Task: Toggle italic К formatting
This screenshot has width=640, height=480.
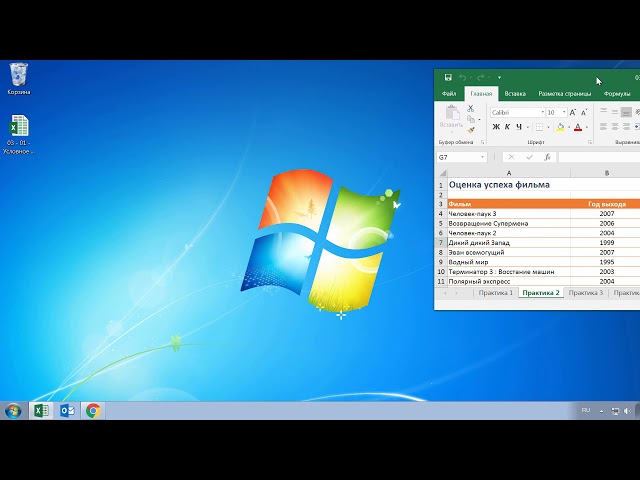Action: pyautogui.click(x=507, y=127)
